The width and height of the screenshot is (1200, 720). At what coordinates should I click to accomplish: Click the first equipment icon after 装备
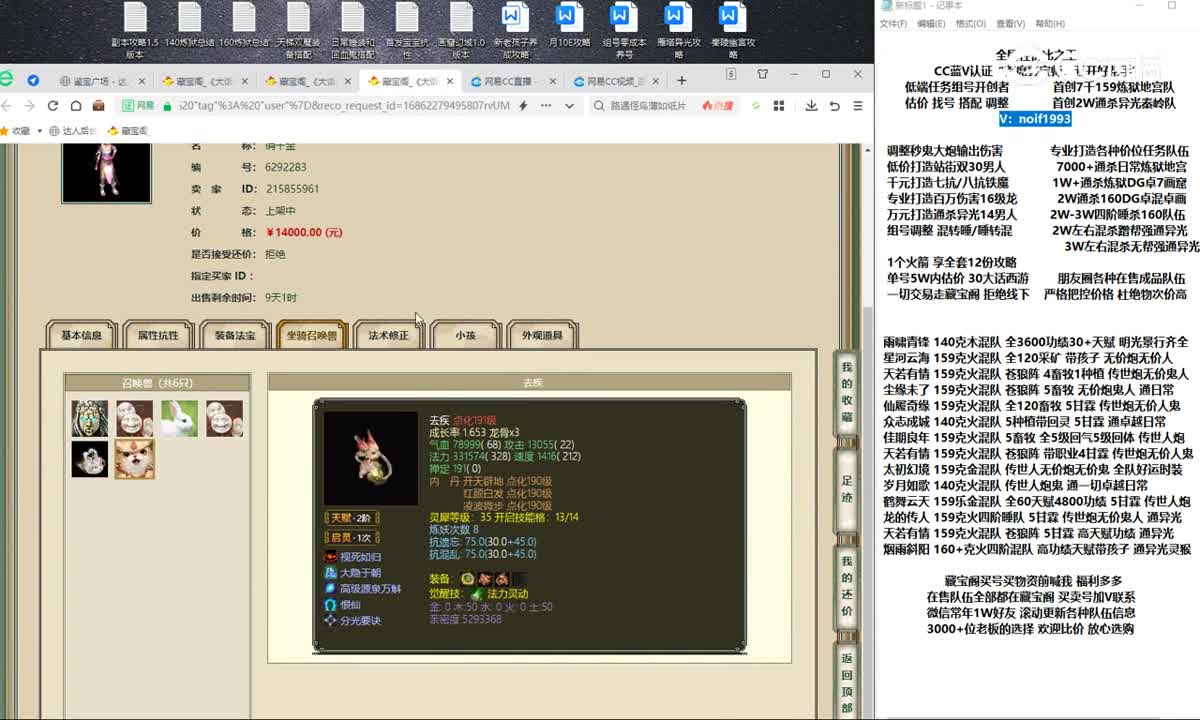click(467, 579)
